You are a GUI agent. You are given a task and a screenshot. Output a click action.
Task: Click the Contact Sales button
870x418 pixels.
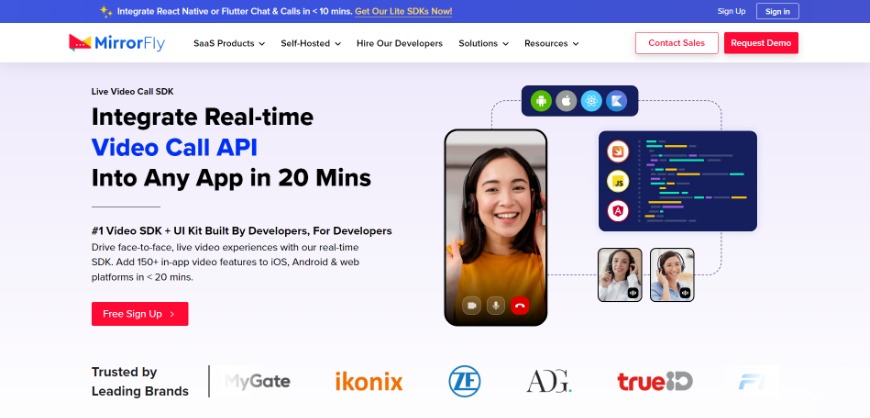coord(676,43)
